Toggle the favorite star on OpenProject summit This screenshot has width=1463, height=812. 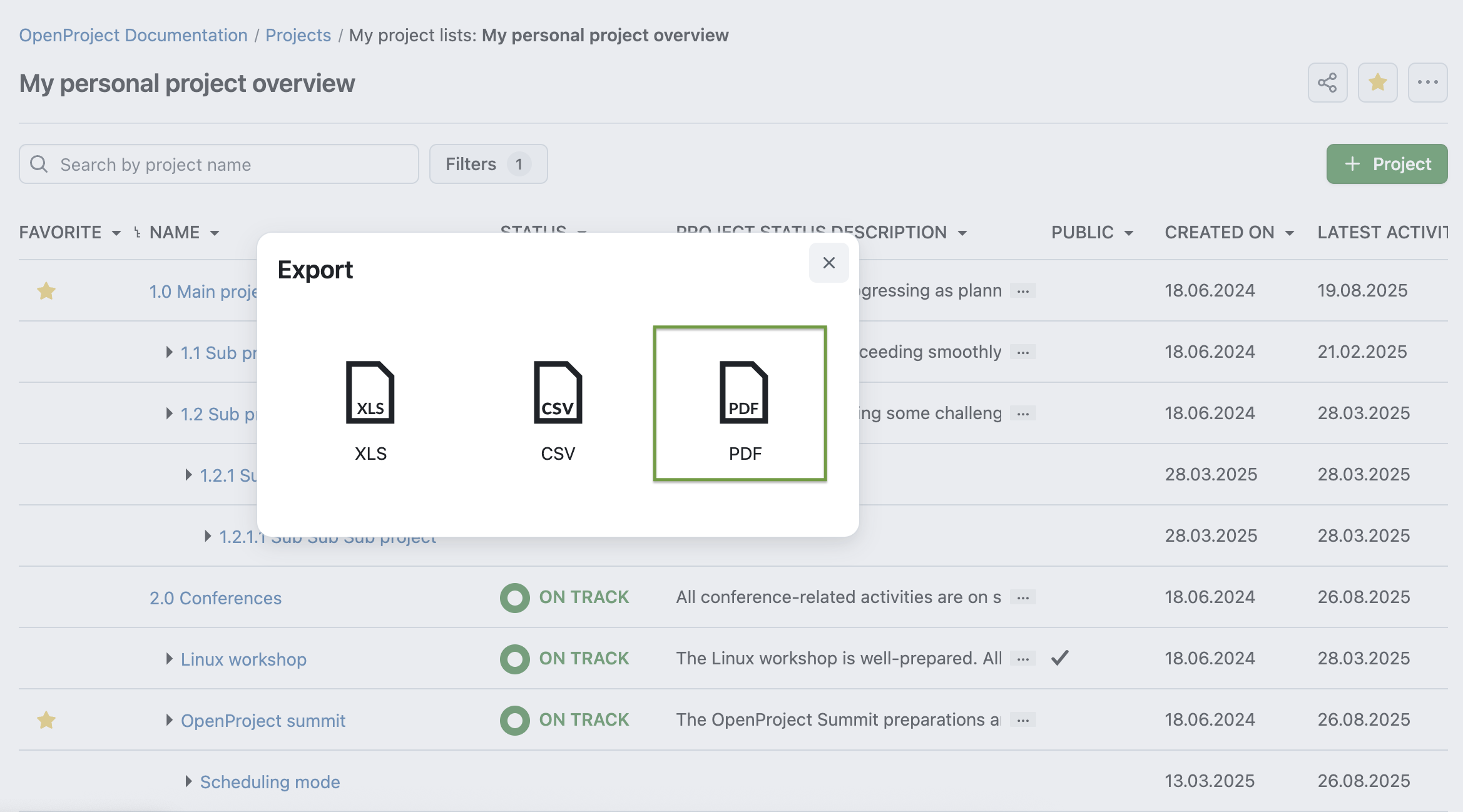pyautogui.click(x=46, y=720)
